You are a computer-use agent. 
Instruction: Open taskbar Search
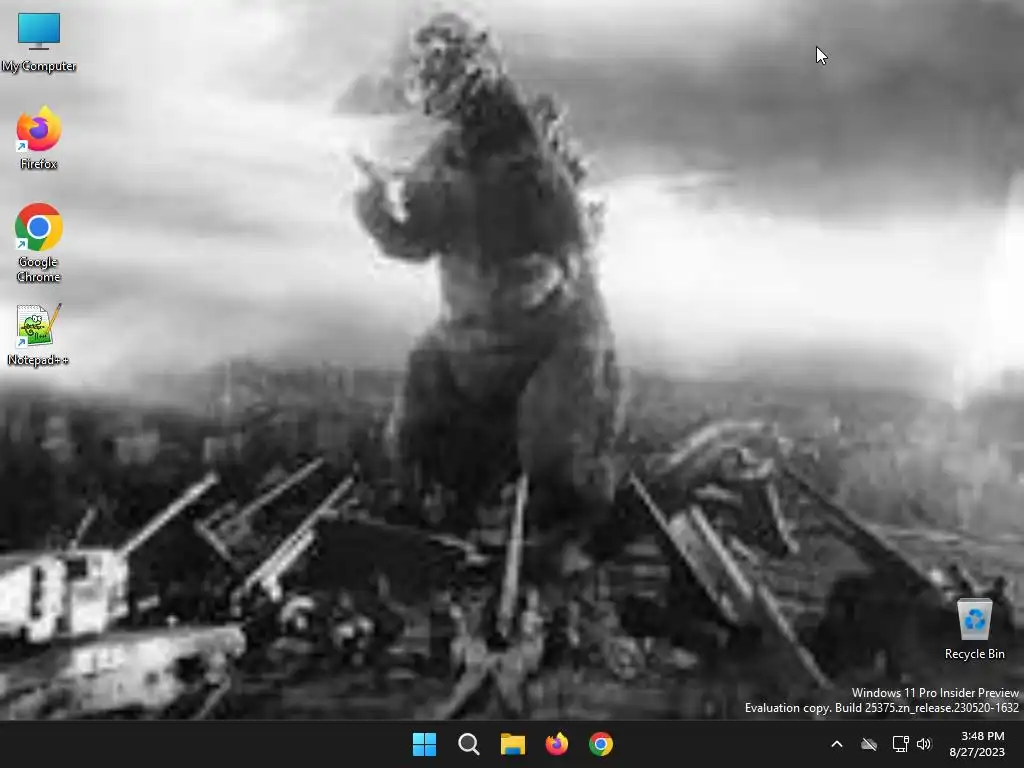click(x=468, y=744)
